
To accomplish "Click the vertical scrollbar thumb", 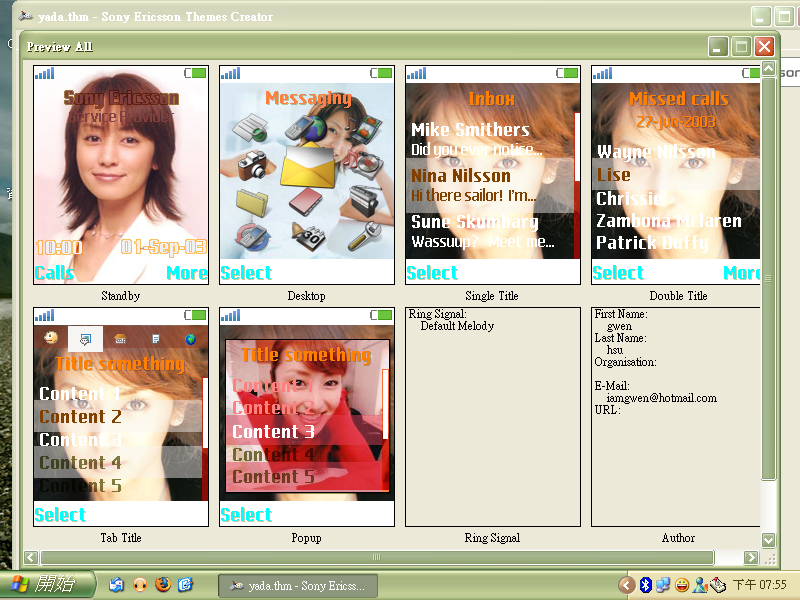I will click(x=768, y=278).
